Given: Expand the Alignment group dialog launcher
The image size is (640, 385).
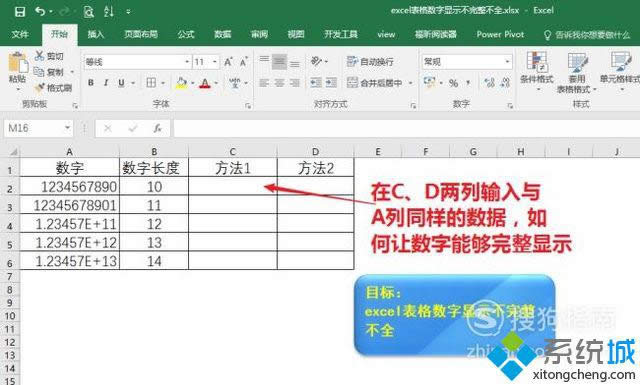Looking at the screenshot, I should click(x=413, y=106).
